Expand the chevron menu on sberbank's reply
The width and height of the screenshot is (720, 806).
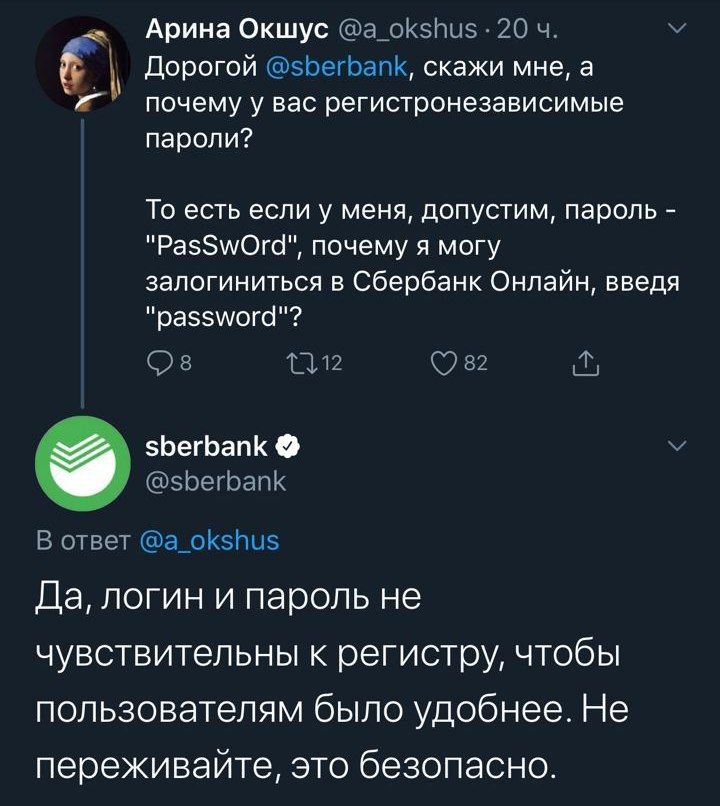(x=675, y=444)
